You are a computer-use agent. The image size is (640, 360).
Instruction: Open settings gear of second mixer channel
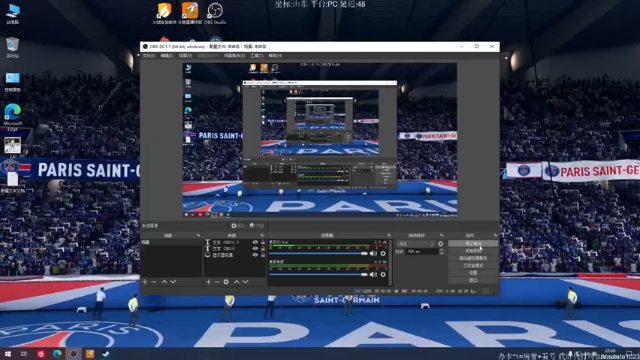click(x=383, y=274)
